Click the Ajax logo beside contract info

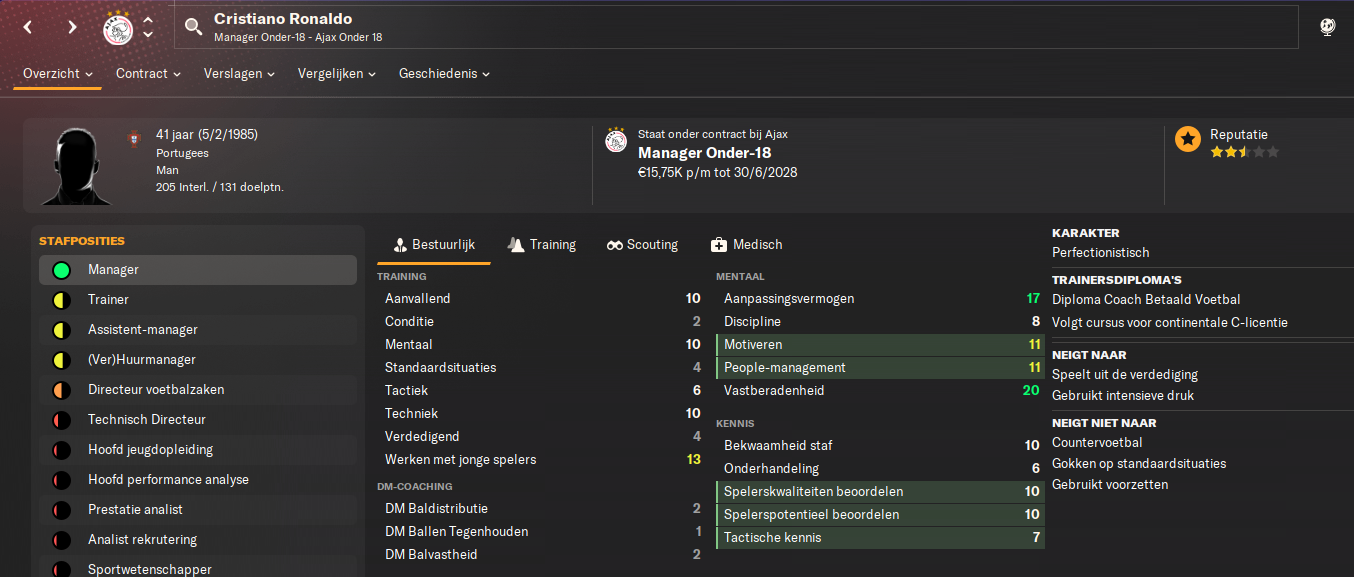coord(616,140)
